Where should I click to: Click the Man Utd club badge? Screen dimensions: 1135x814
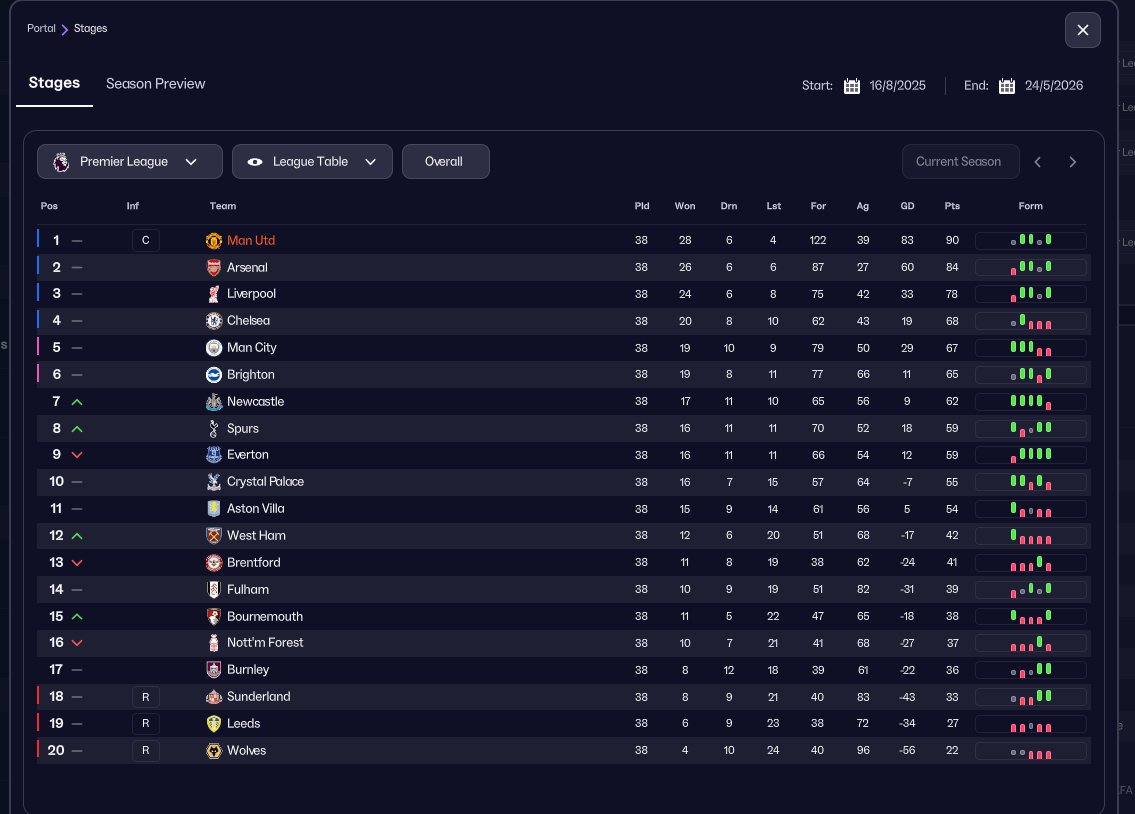point(214,240)
